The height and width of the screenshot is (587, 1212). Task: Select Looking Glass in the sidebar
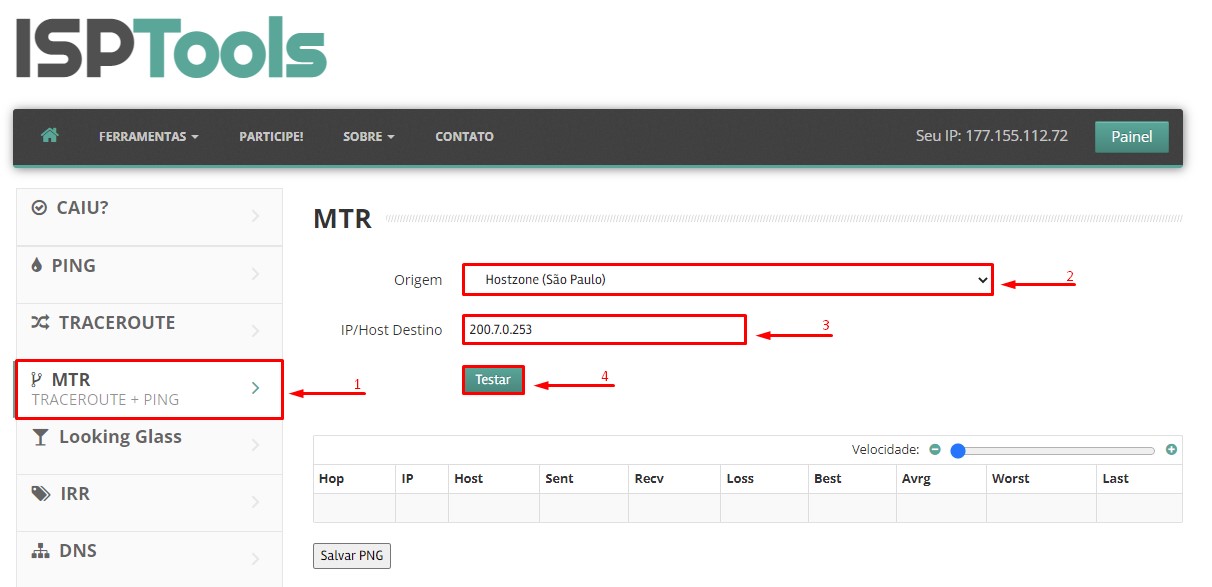coord(150,445)
